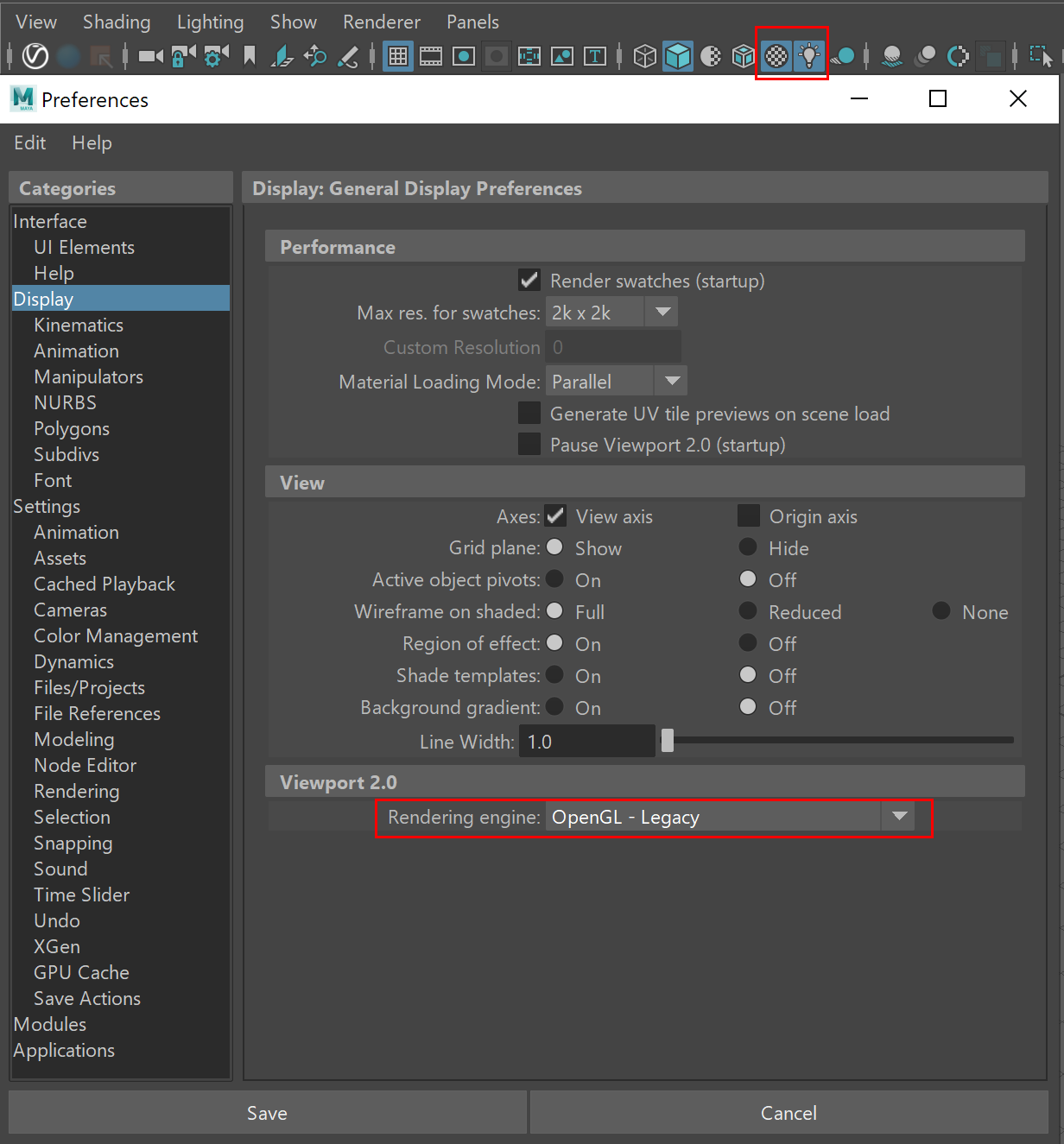Click the V-Ray logo icon in the panel toolbar

click(x=35, y=56)
